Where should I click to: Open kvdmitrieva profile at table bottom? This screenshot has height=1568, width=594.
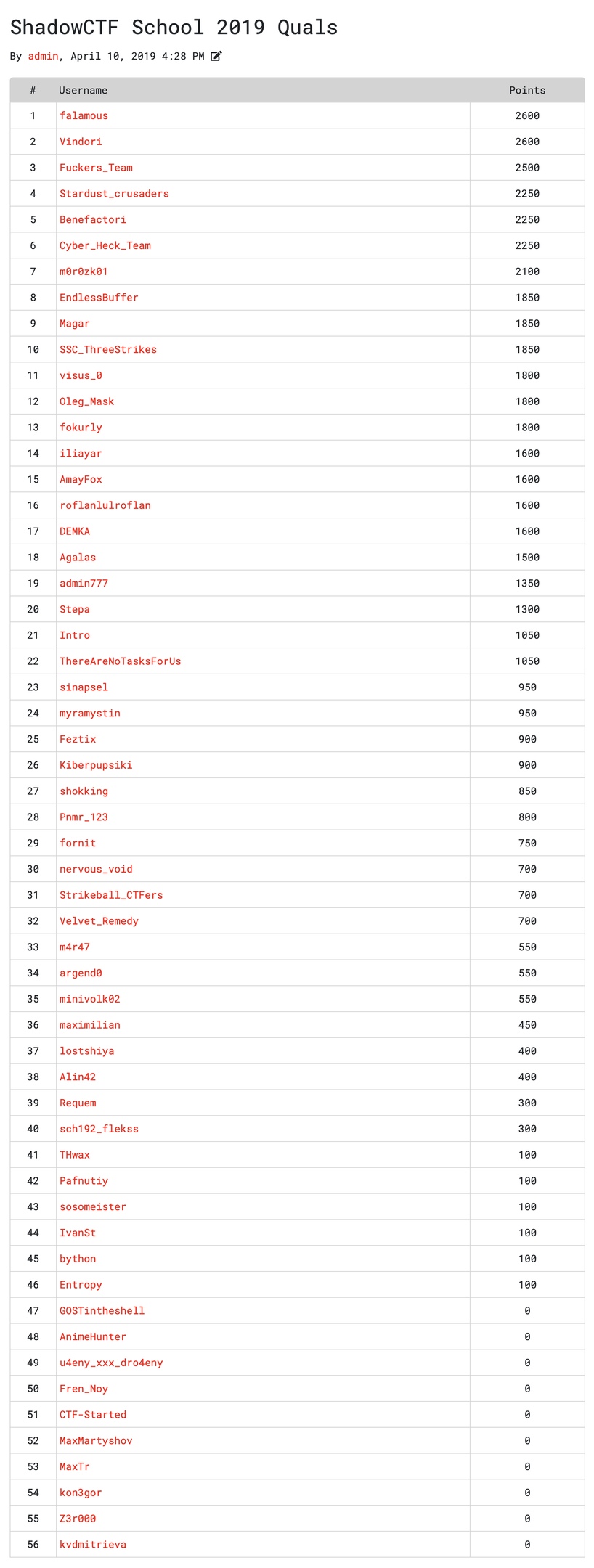93,1545
